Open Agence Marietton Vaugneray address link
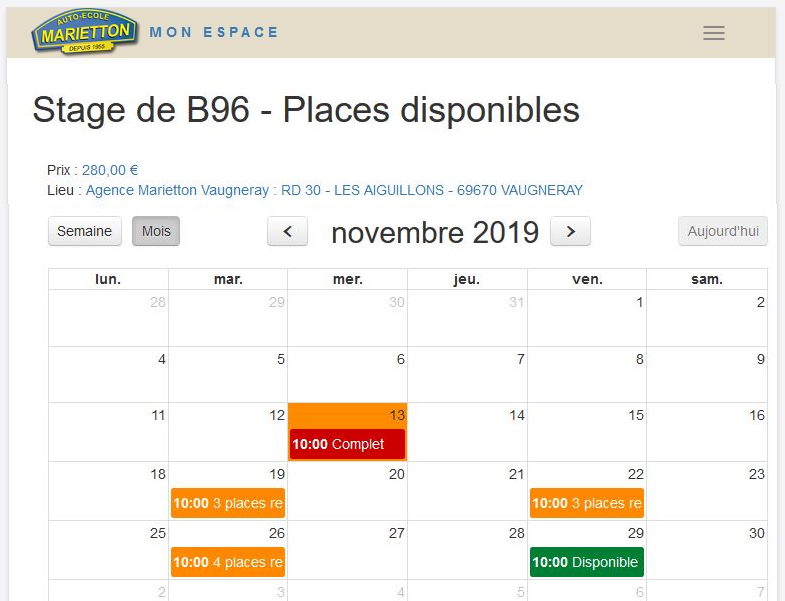This screenshot has height=601, width=785. click(x=334, y=190)
